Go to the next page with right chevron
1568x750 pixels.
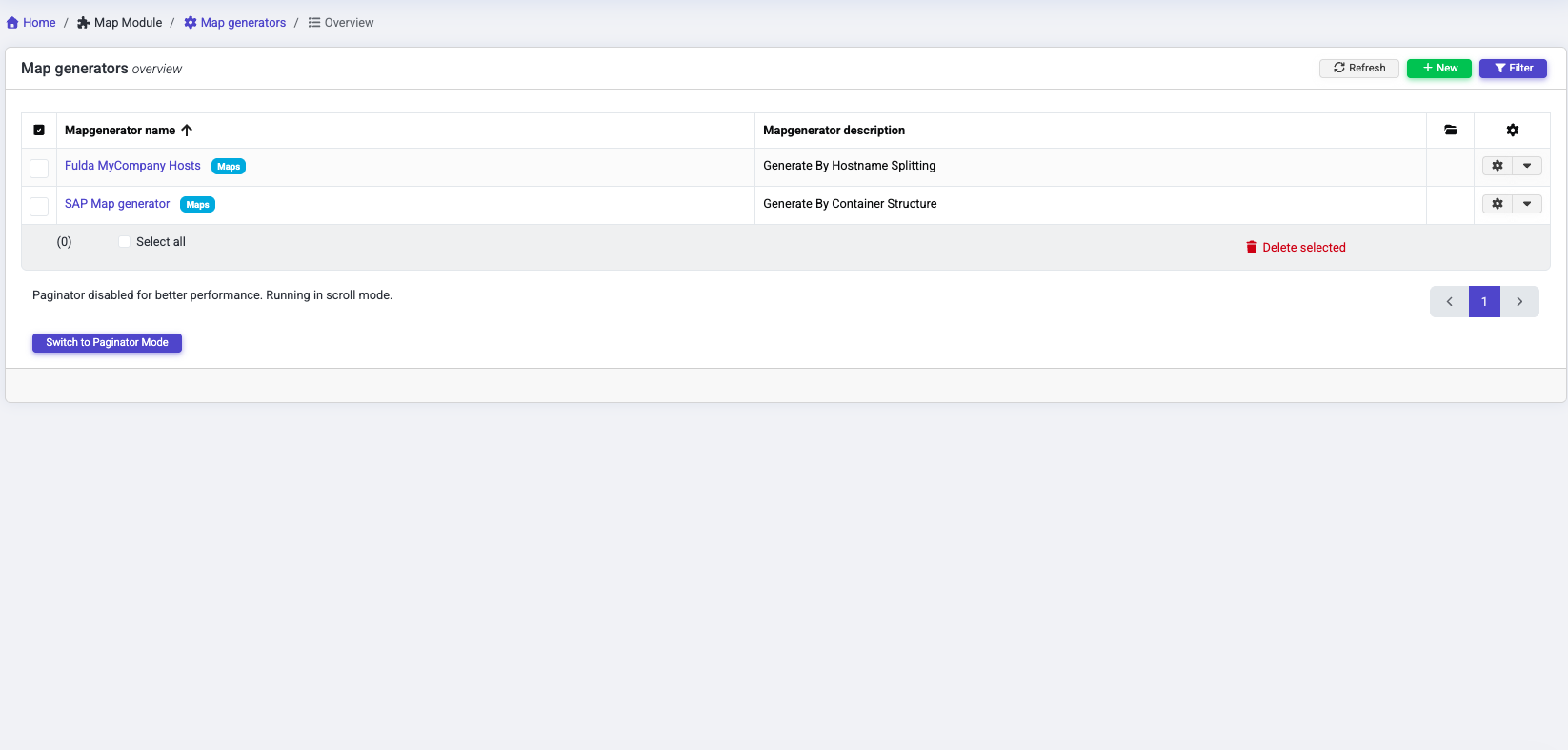[1519, 302]
